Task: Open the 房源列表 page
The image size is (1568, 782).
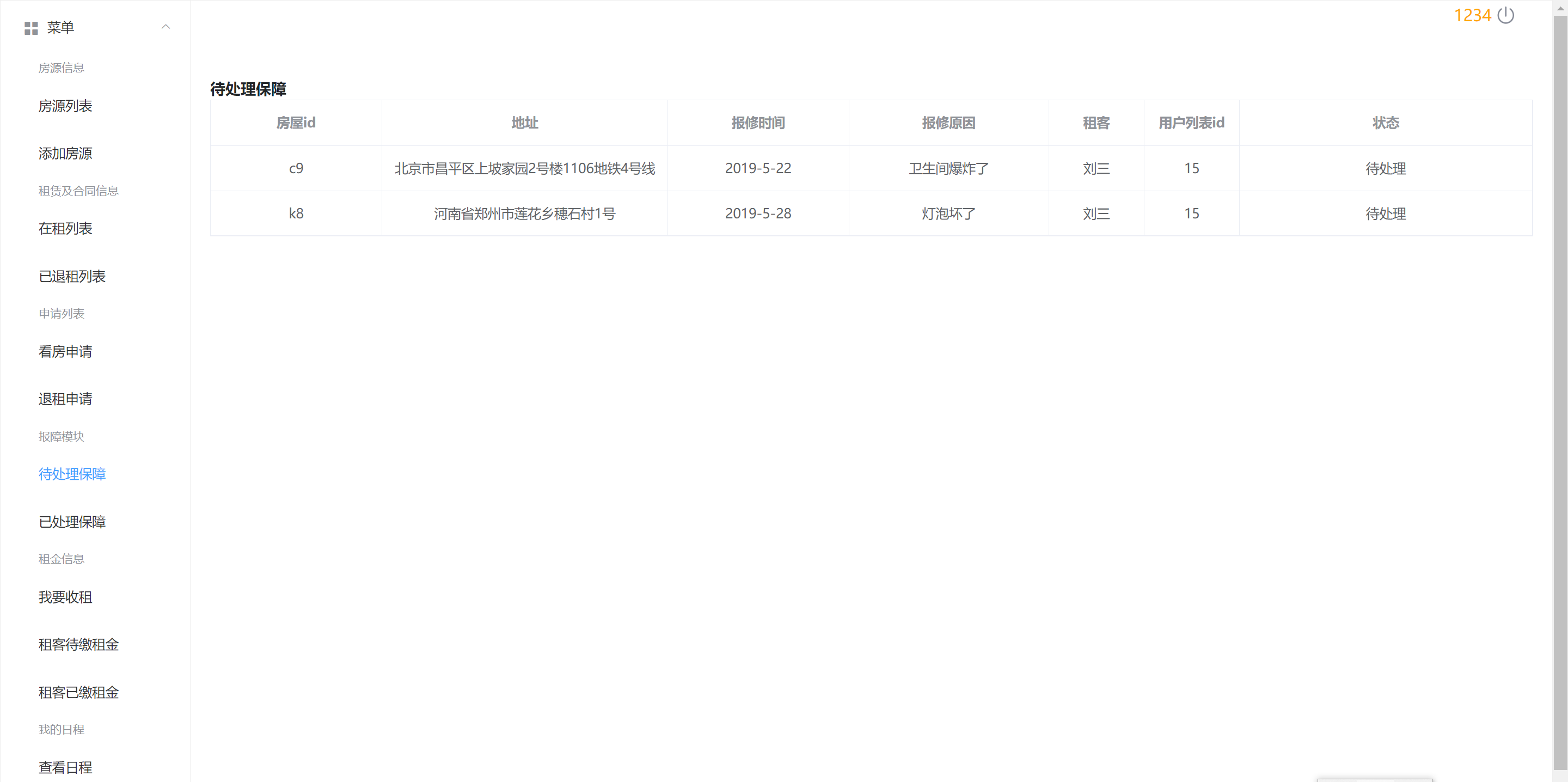Action: (65, 106)
